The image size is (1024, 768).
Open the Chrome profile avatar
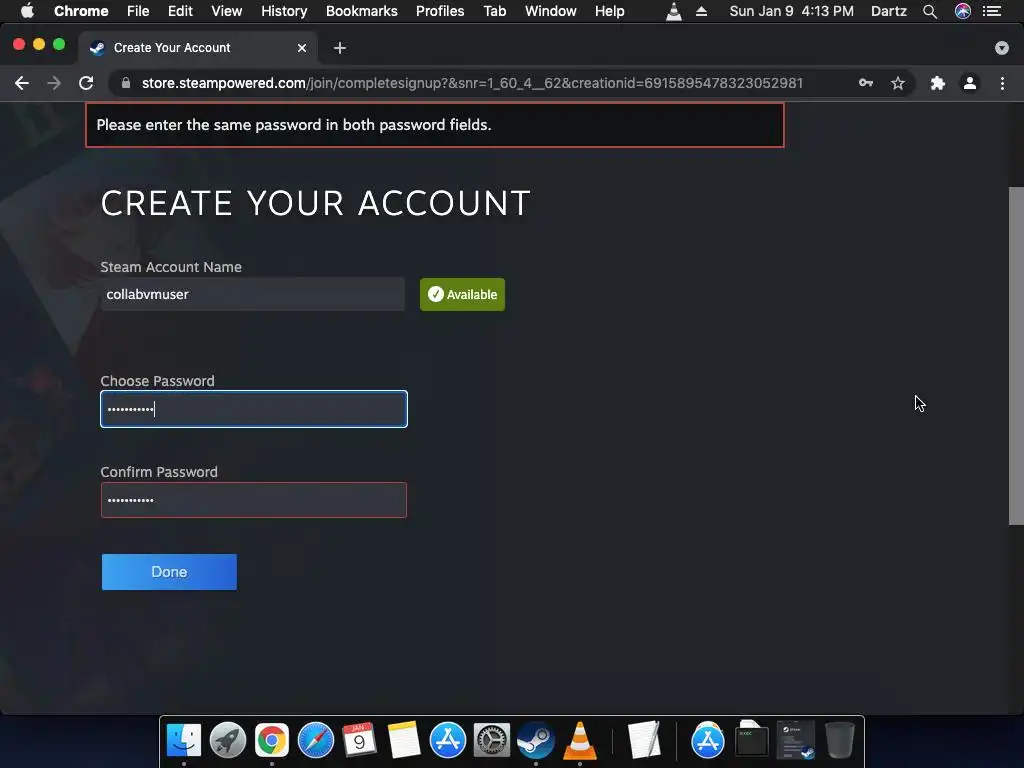[970, 83]
